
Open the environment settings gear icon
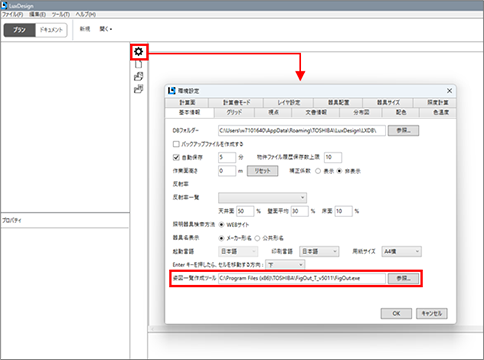[139, 51]
